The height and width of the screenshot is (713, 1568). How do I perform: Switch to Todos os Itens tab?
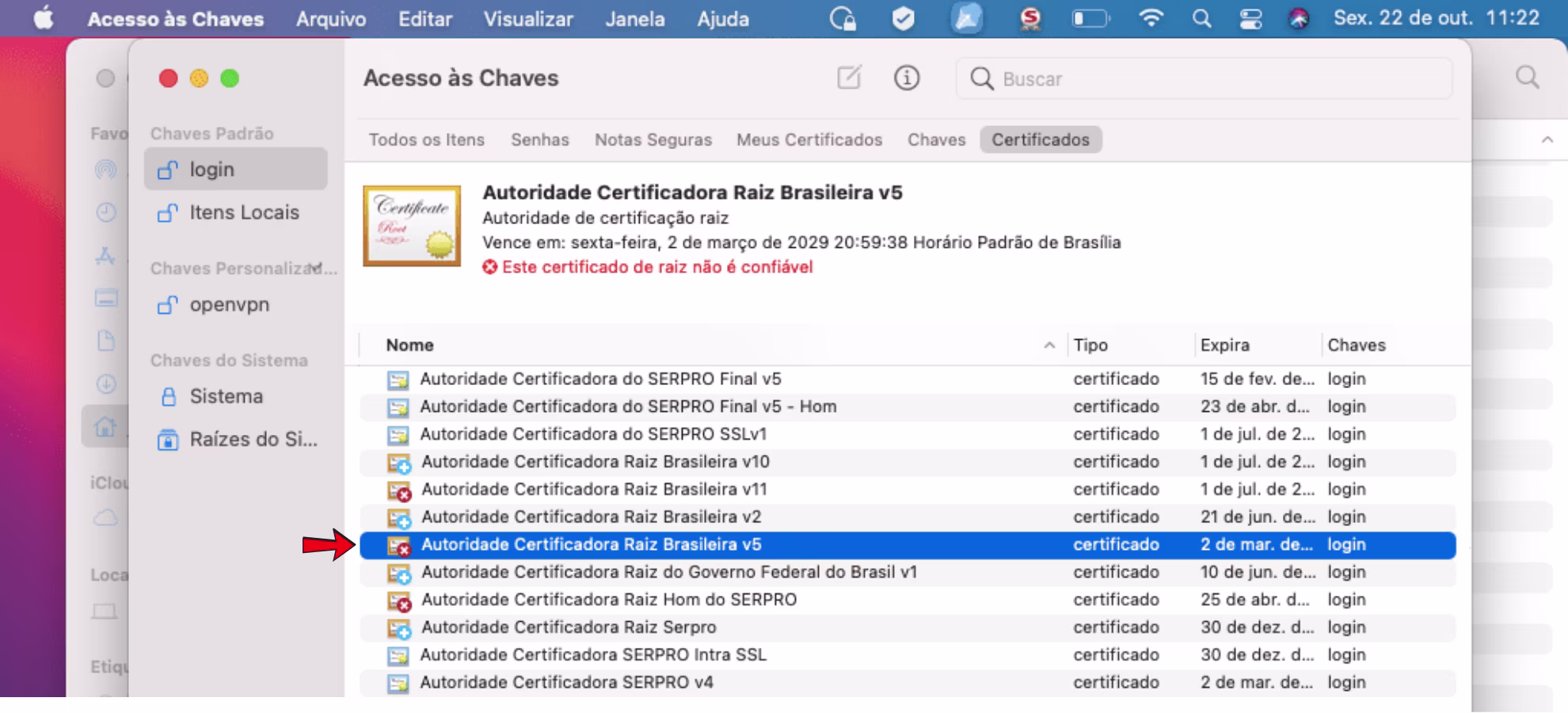tap(427, 139)
